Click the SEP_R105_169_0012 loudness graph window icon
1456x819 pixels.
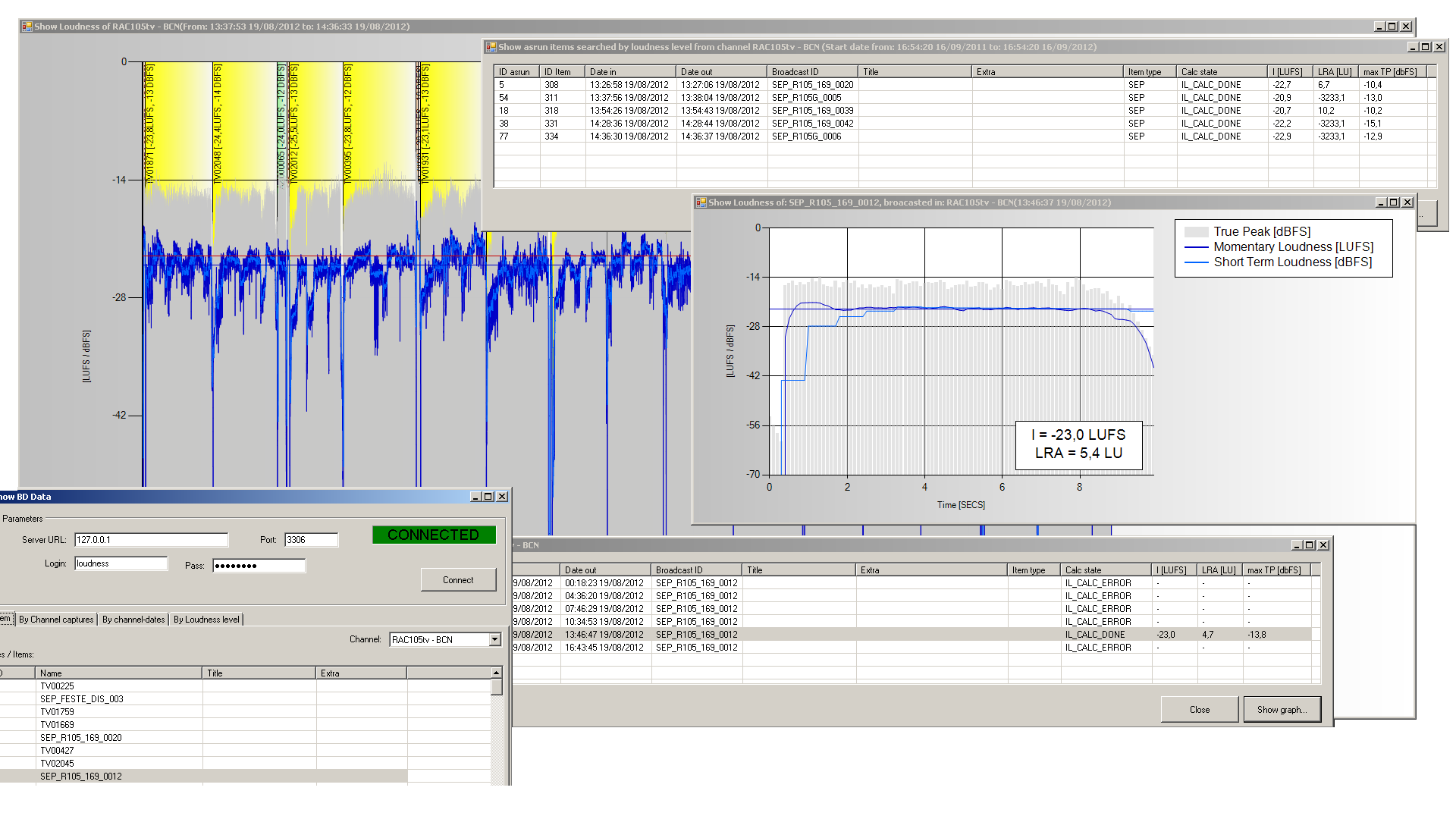pyautogui.click(x=701, y=202)
